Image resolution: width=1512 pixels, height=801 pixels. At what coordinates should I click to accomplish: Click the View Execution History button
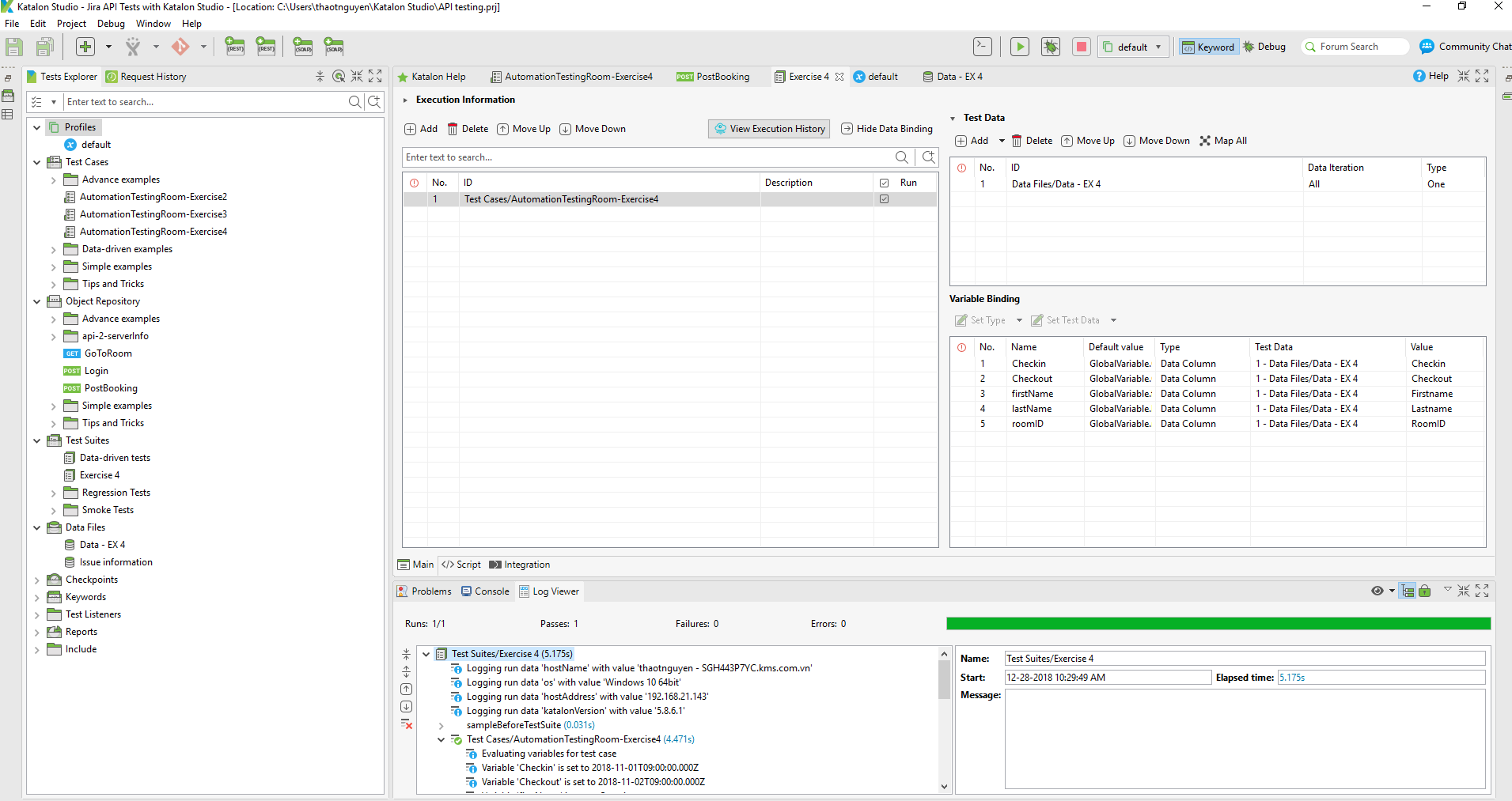768,128
